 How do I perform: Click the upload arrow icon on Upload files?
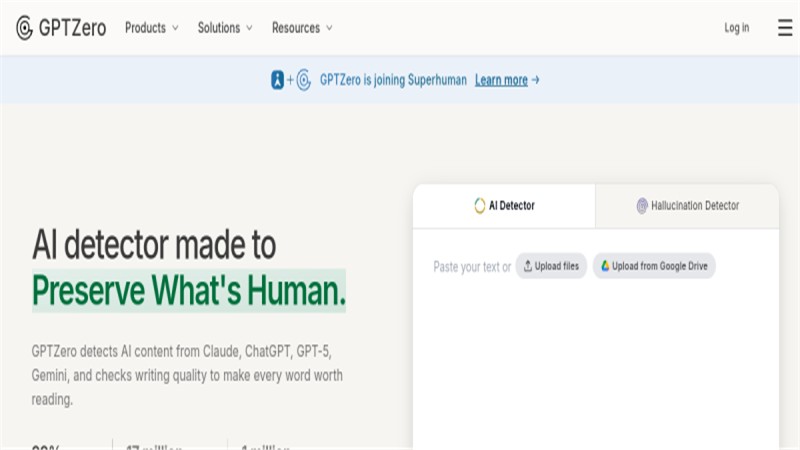coord(528,266)
